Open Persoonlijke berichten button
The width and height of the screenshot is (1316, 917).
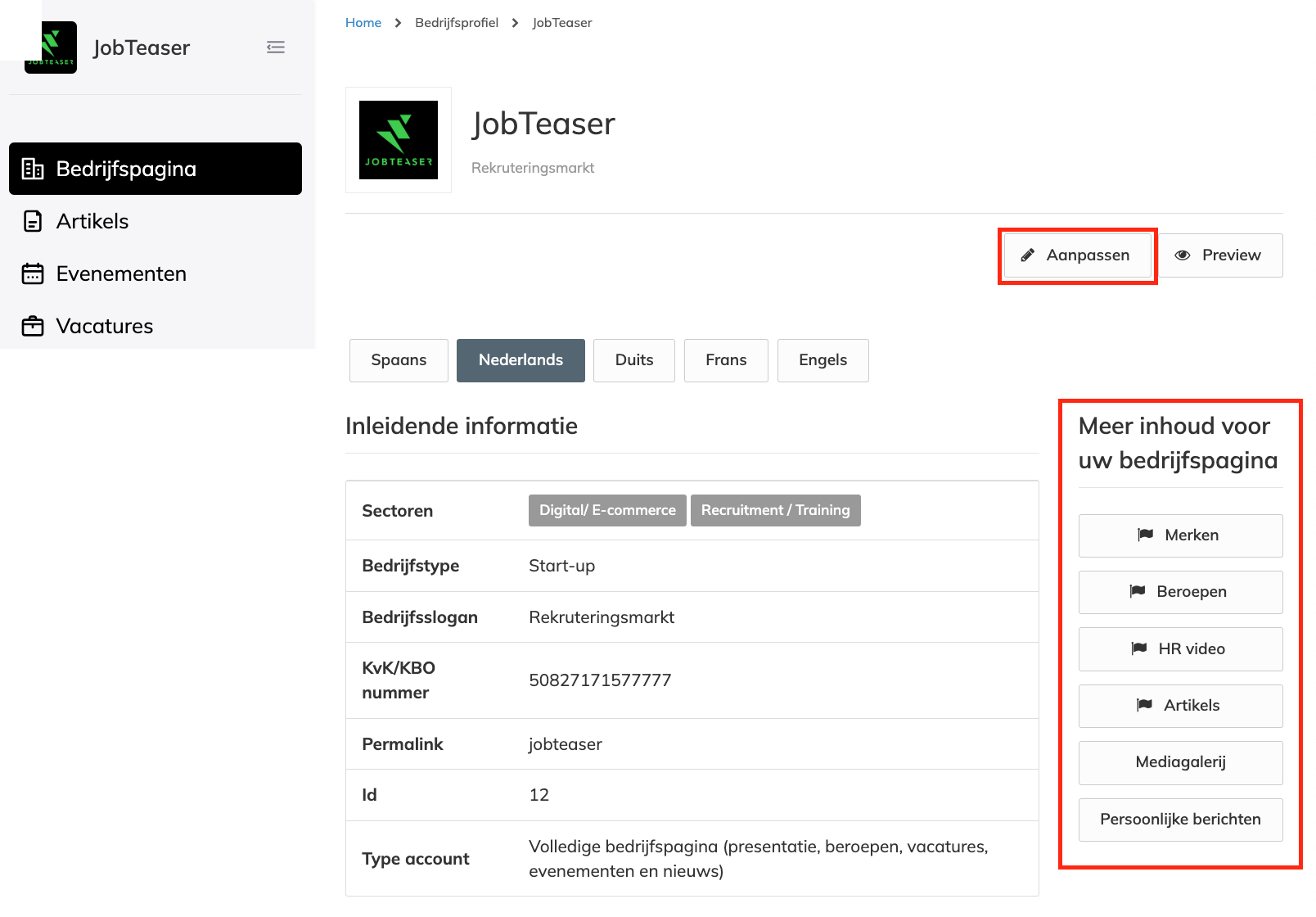click(x=1180, y=820)
